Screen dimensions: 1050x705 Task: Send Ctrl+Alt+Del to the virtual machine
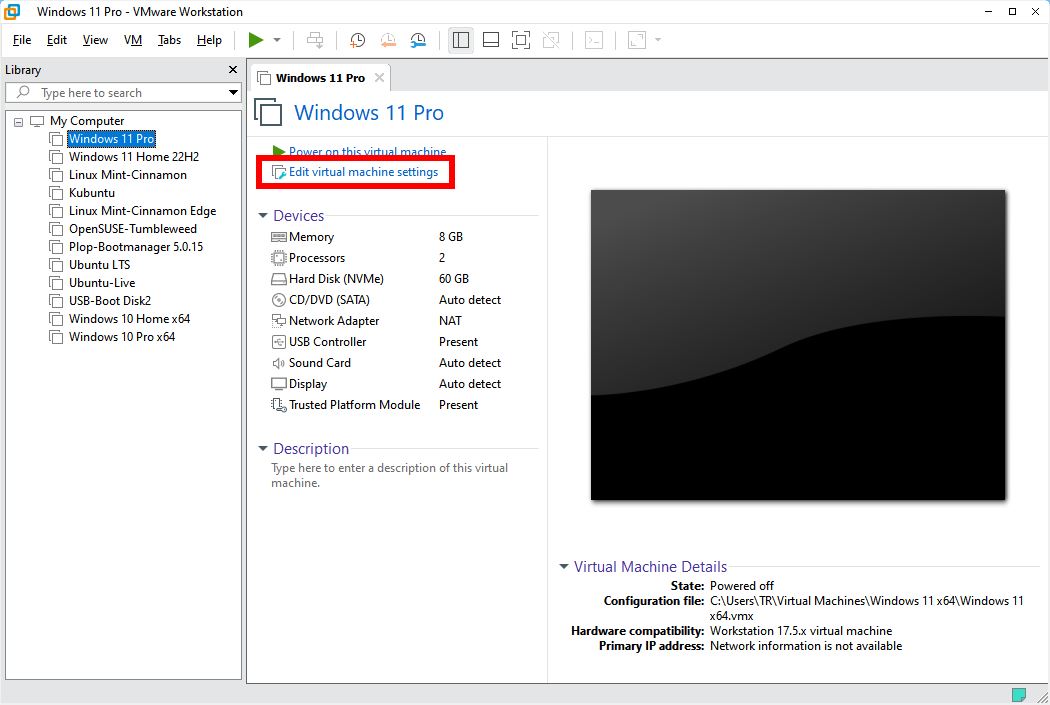coord(315,40)
